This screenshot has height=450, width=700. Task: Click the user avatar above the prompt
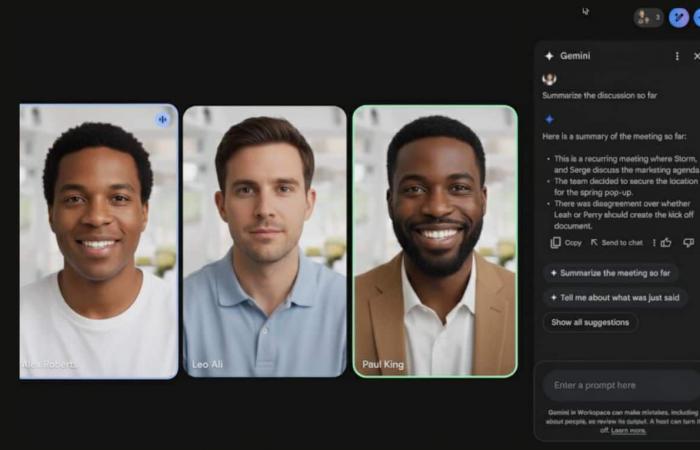pyautogui.click(x=549, y=79)
